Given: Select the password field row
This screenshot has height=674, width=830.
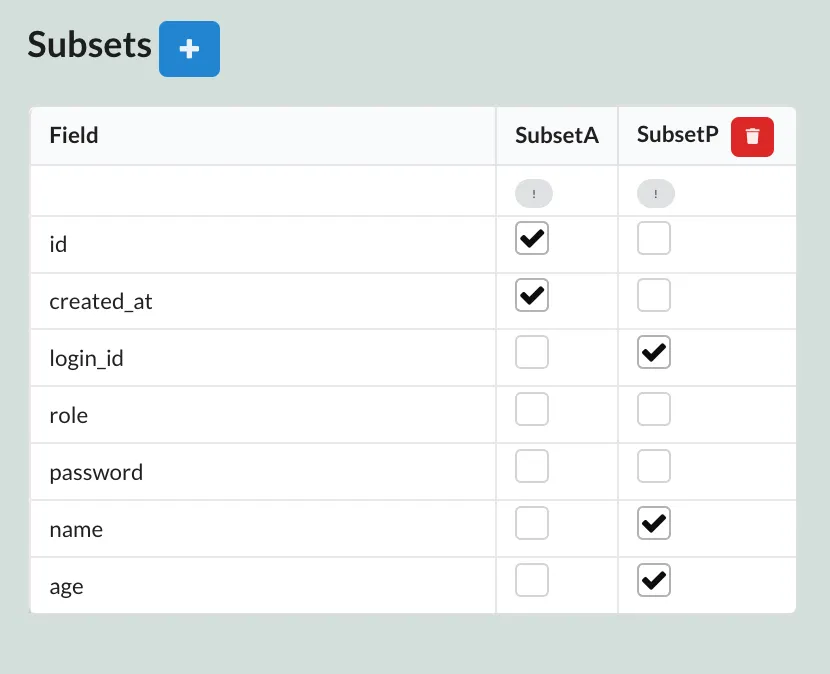Looking at the screenshot, I should tap(96, 472).
